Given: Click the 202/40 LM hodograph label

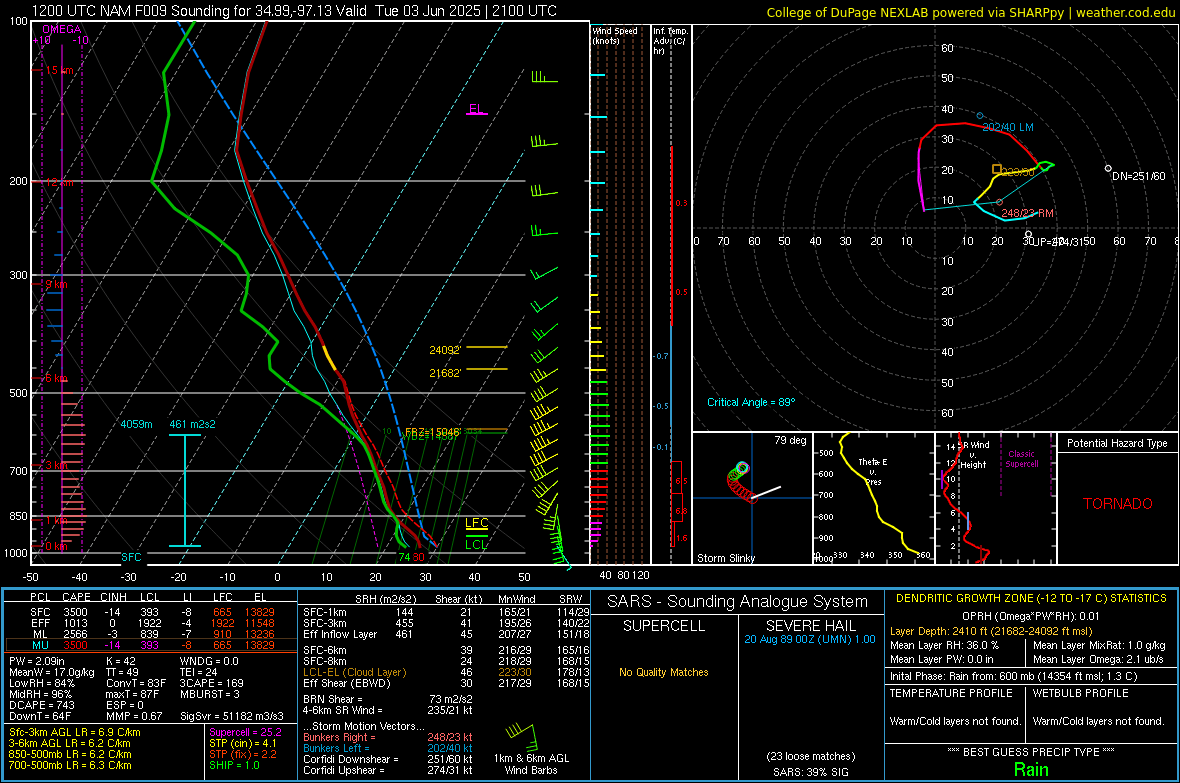Looking at the screenshot, I should click(1008, 127).
